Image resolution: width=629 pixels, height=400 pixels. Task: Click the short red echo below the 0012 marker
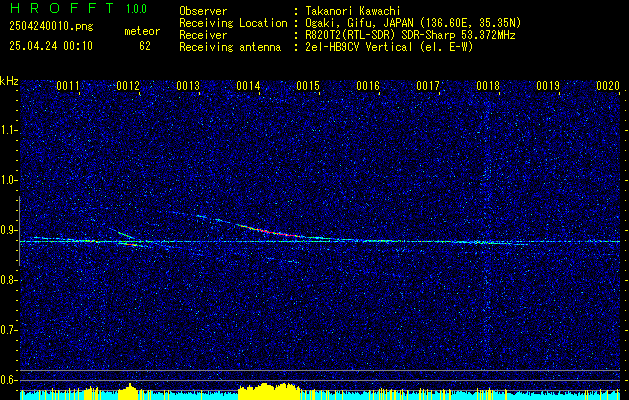[128, 244]
